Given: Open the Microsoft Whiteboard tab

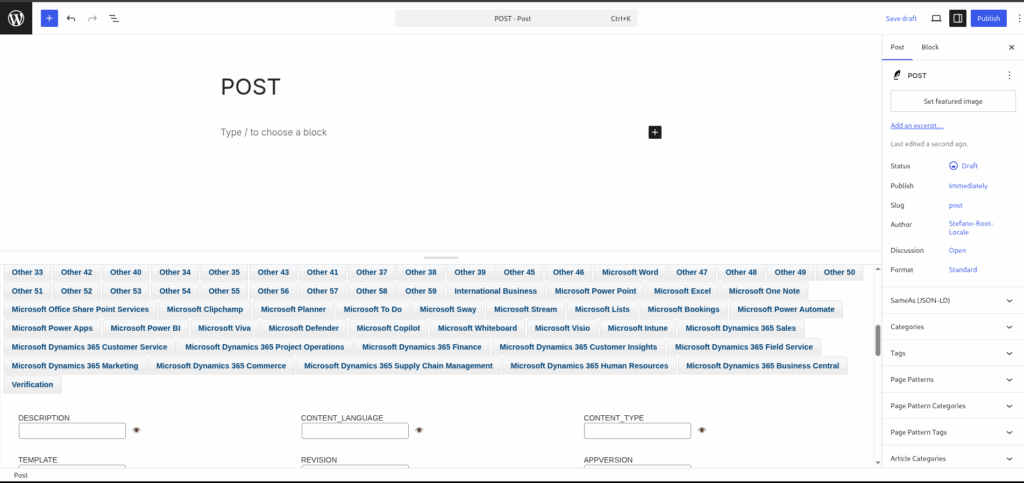Looking at the screenshot, I should click(477, 328).
